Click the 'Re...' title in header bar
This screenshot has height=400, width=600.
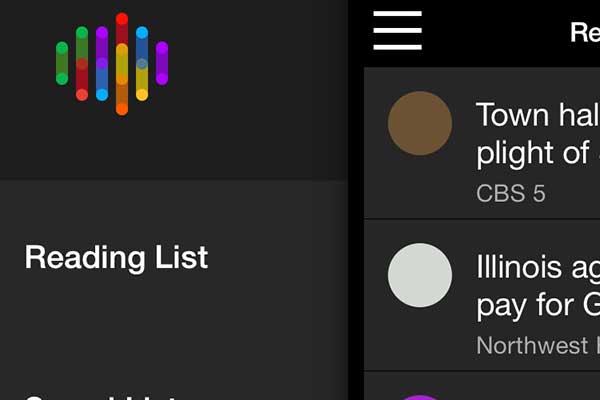[585, 32]
